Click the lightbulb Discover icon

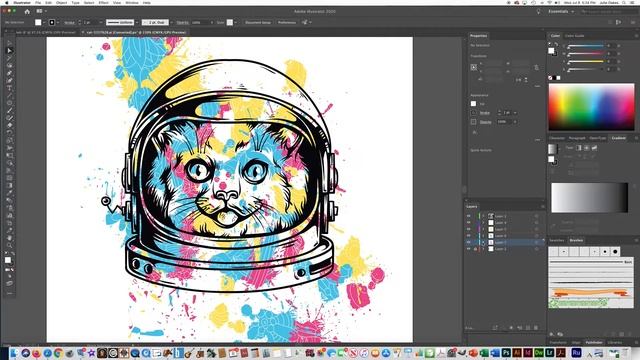pyautogui.click(x=538, y=11)
